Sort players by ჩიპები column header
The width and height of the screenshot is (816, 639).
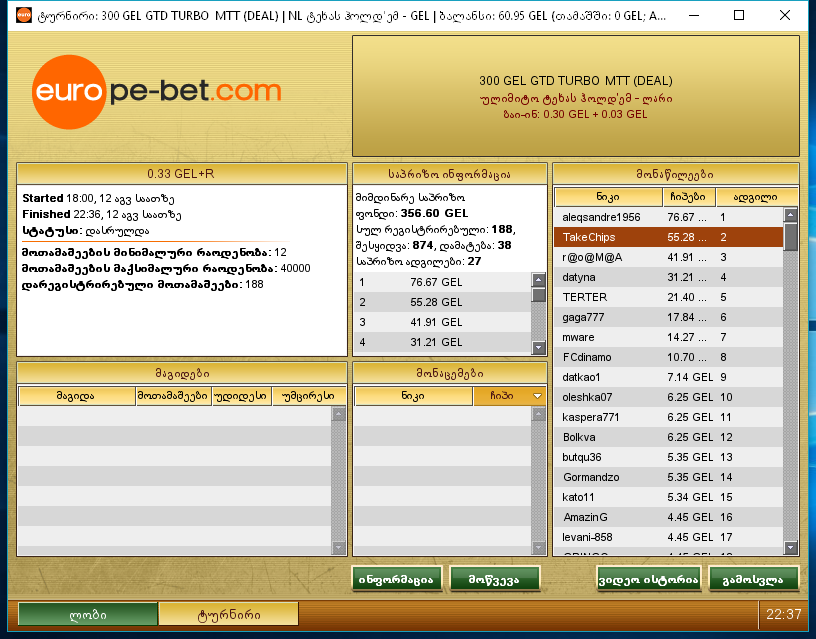pyautogui.click(x=688, y=197)
